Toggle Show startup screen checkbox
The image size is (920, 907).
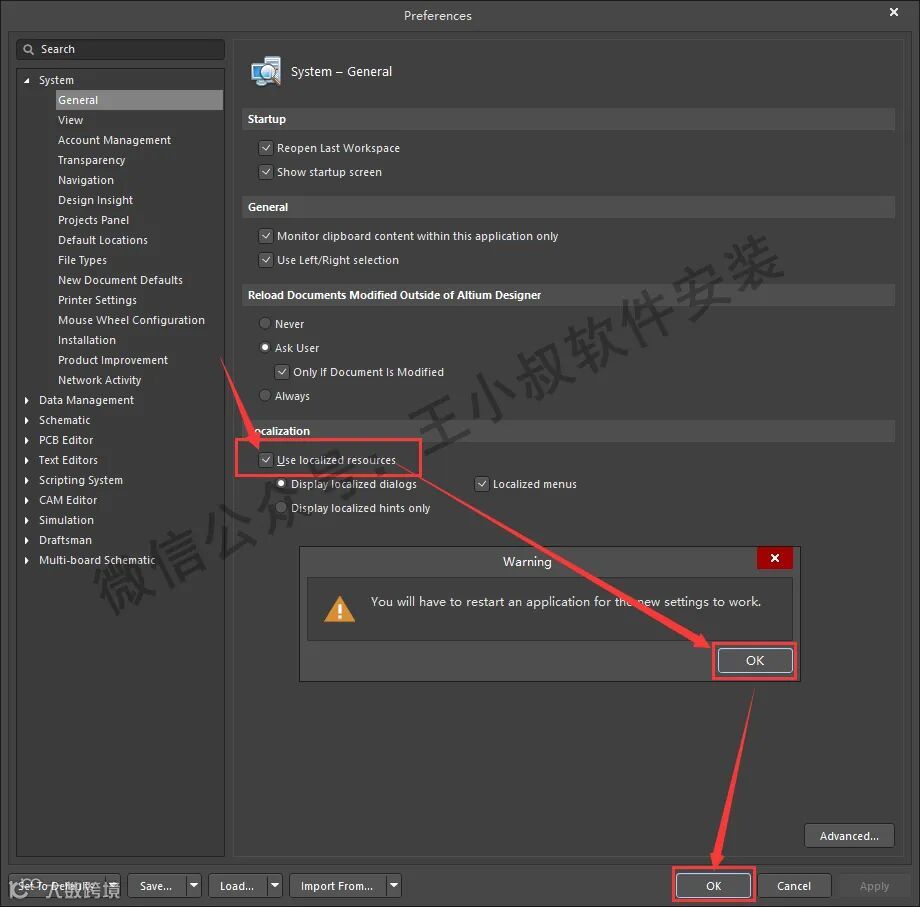tap(266, 172)
